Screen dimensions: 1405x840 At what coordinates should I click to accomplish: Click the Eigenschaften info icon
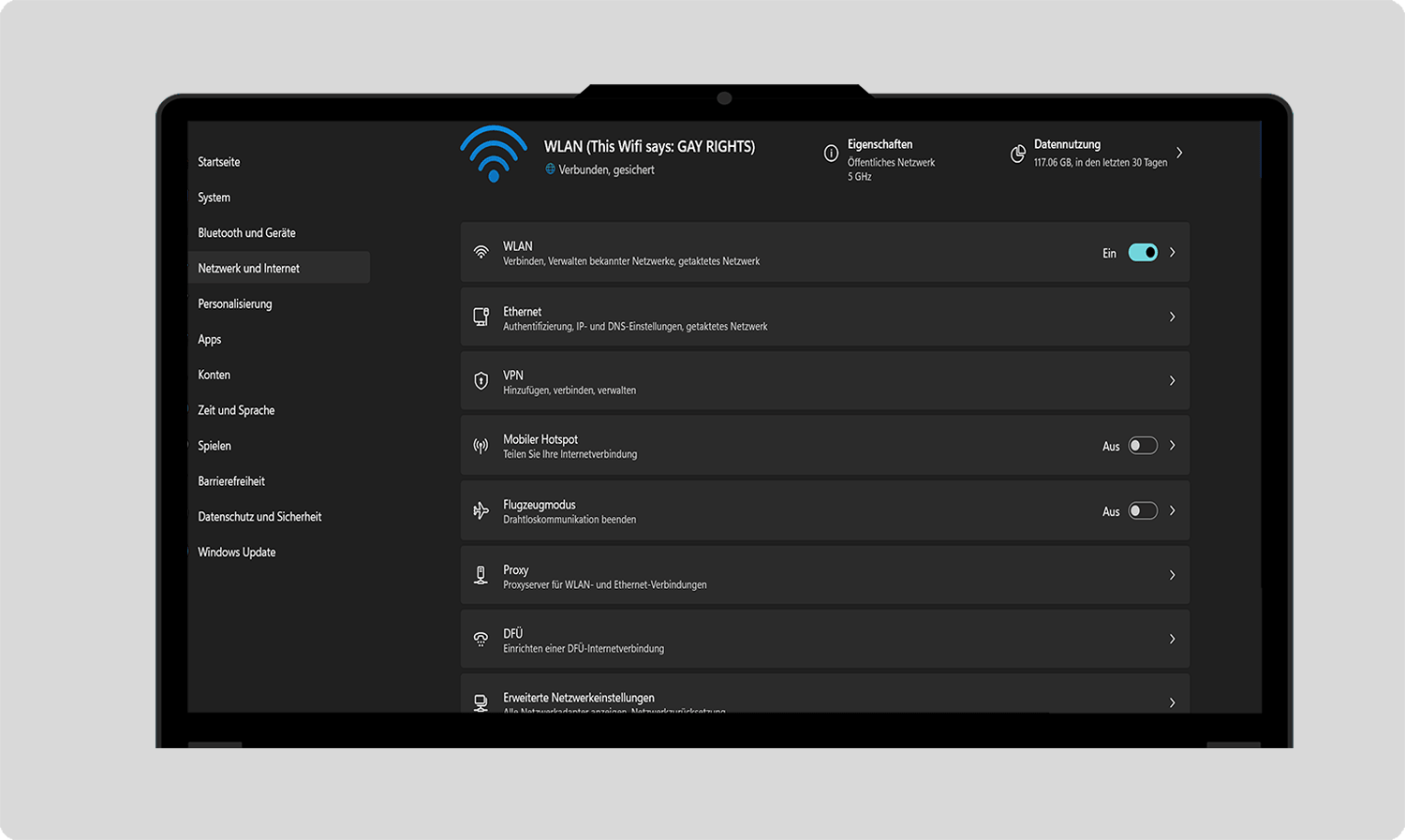(x=831, y=154)
